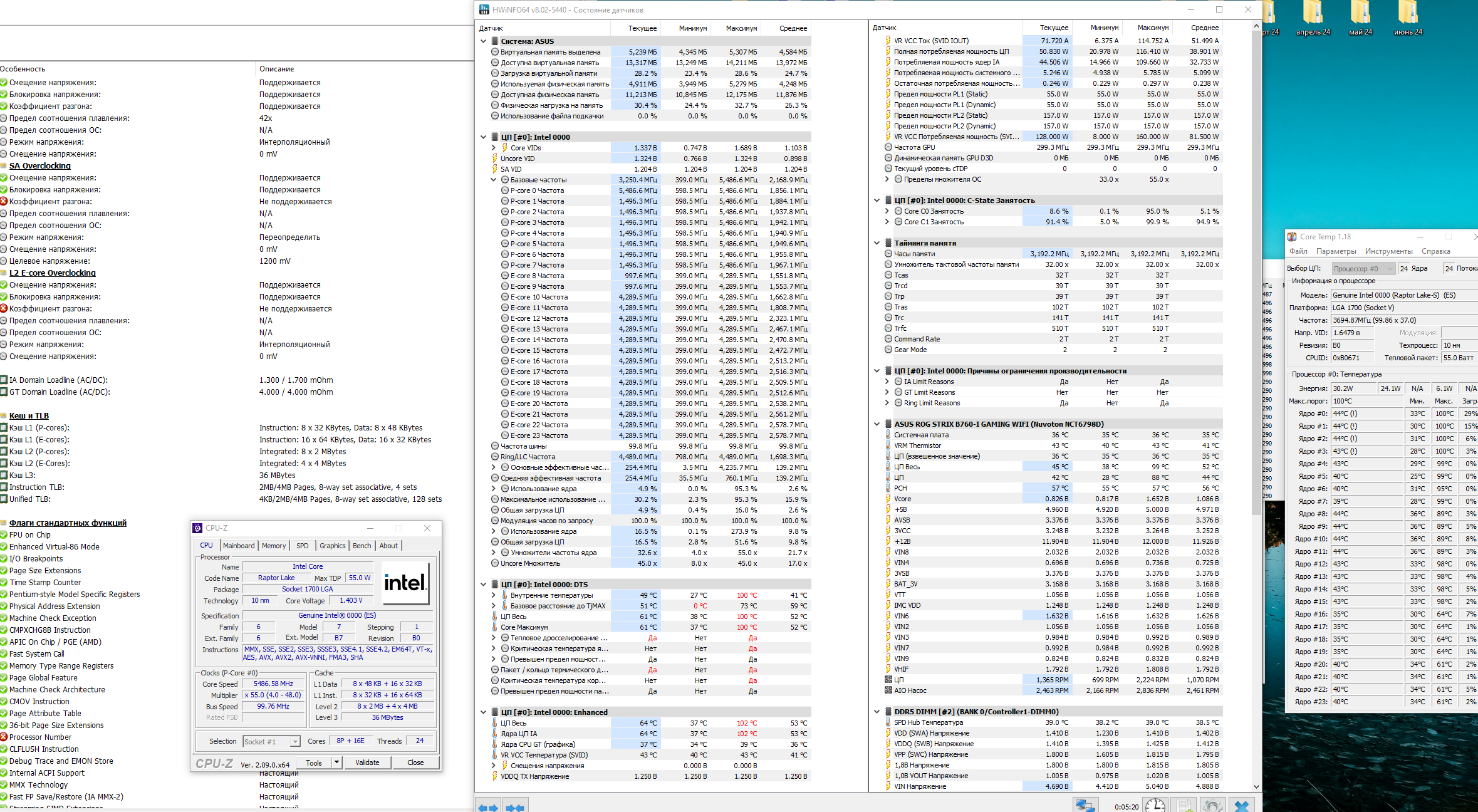Collapse the 'Тайминги памяти' section

[x=877, y=243]
